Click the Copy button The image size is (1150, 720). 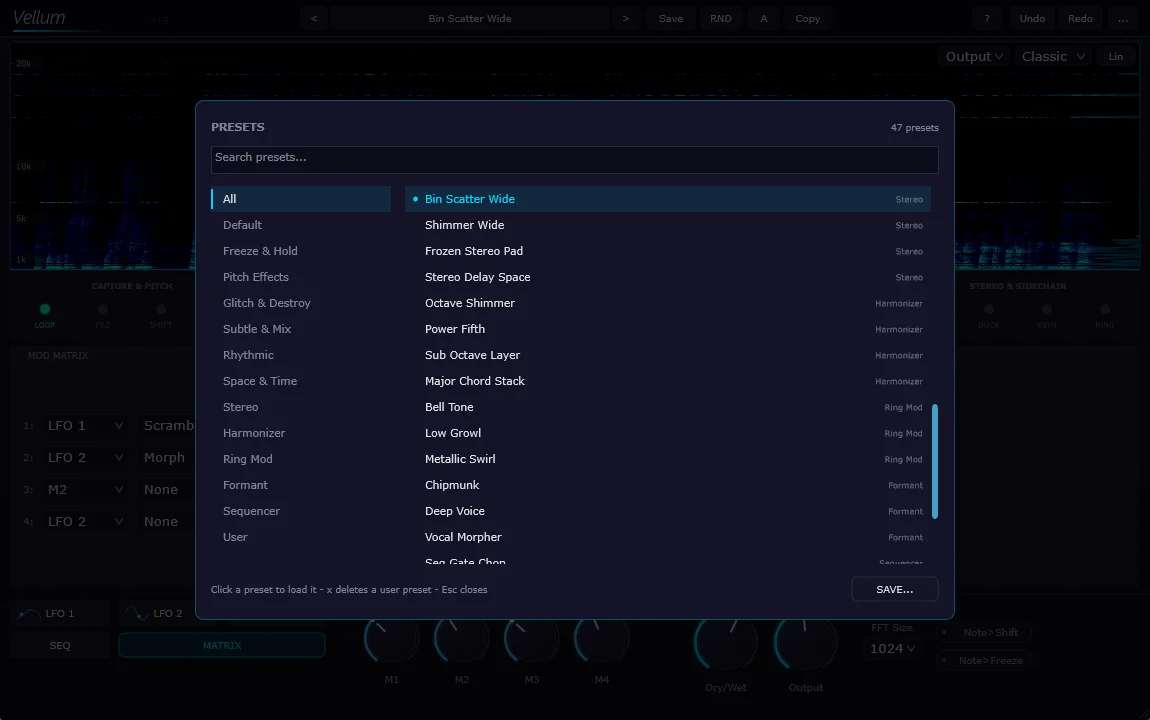(x=807, y=18)
